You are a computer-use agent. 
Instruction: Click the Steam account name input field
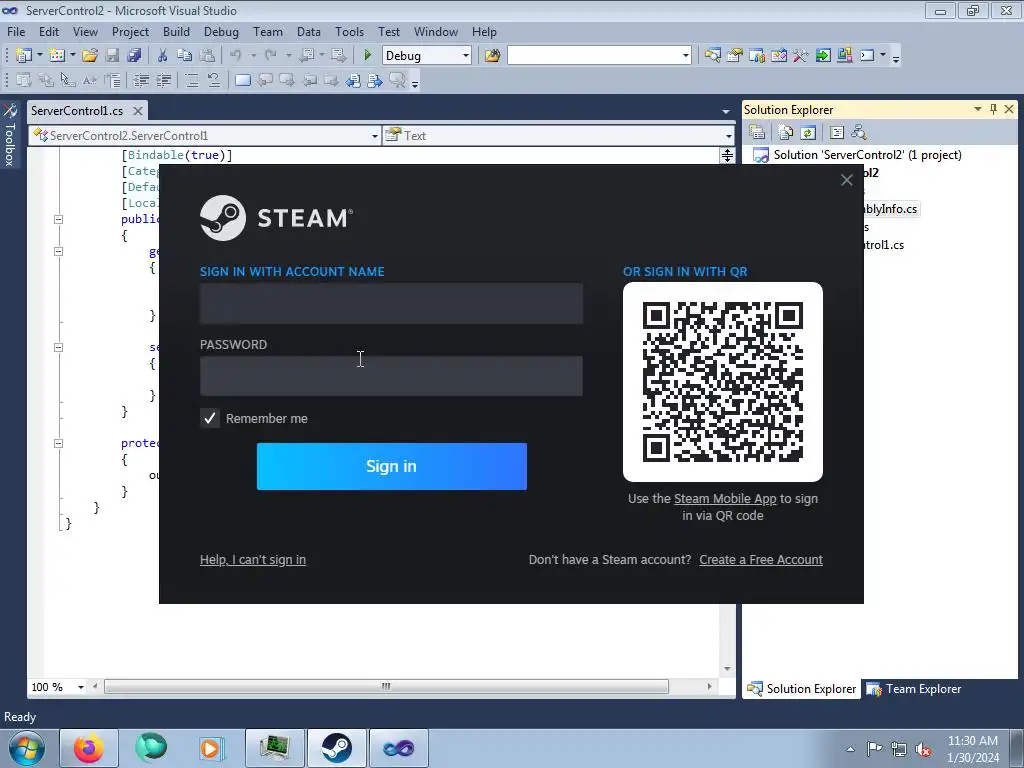[x=391, y=303]
